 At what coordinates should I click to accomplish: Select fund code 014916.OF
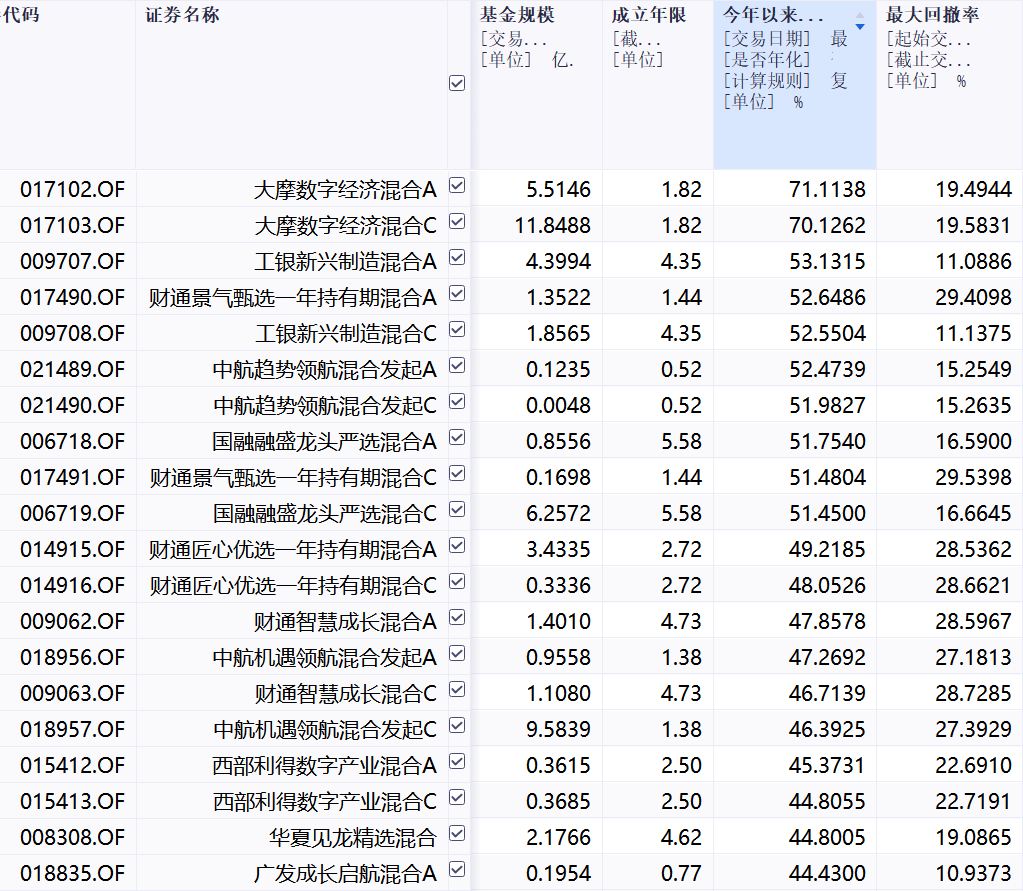[72, 585]
